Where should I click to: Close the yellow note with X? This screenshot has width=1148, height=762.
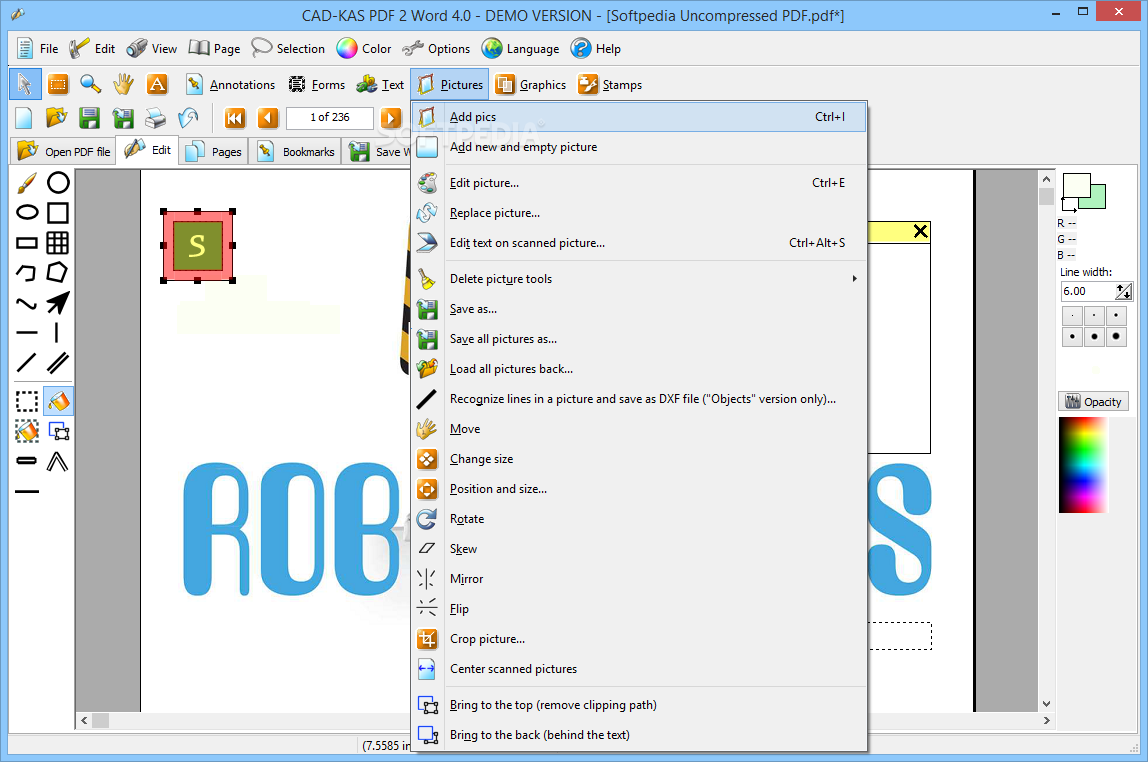pyautogui.click(x=920, y=232)
